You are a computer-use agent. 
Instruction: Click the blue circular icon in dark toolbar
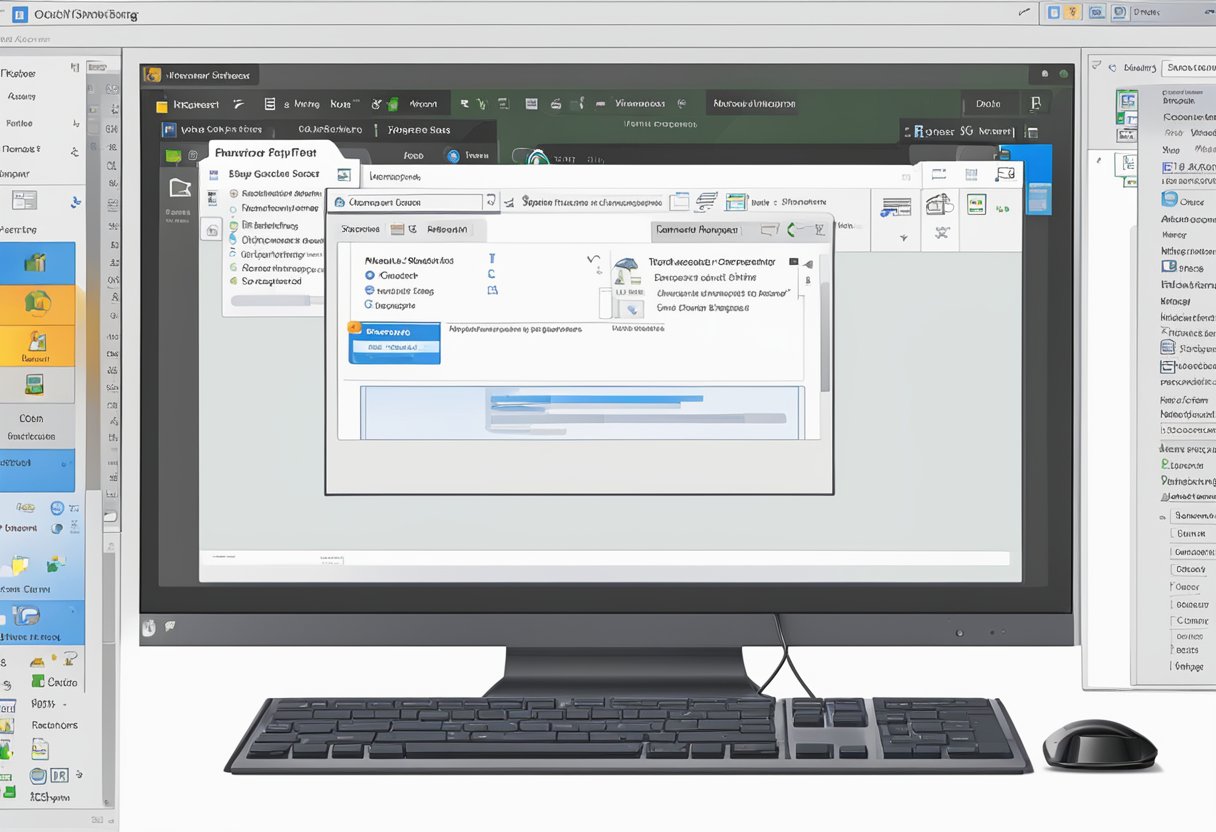click(x=453, y=155)
